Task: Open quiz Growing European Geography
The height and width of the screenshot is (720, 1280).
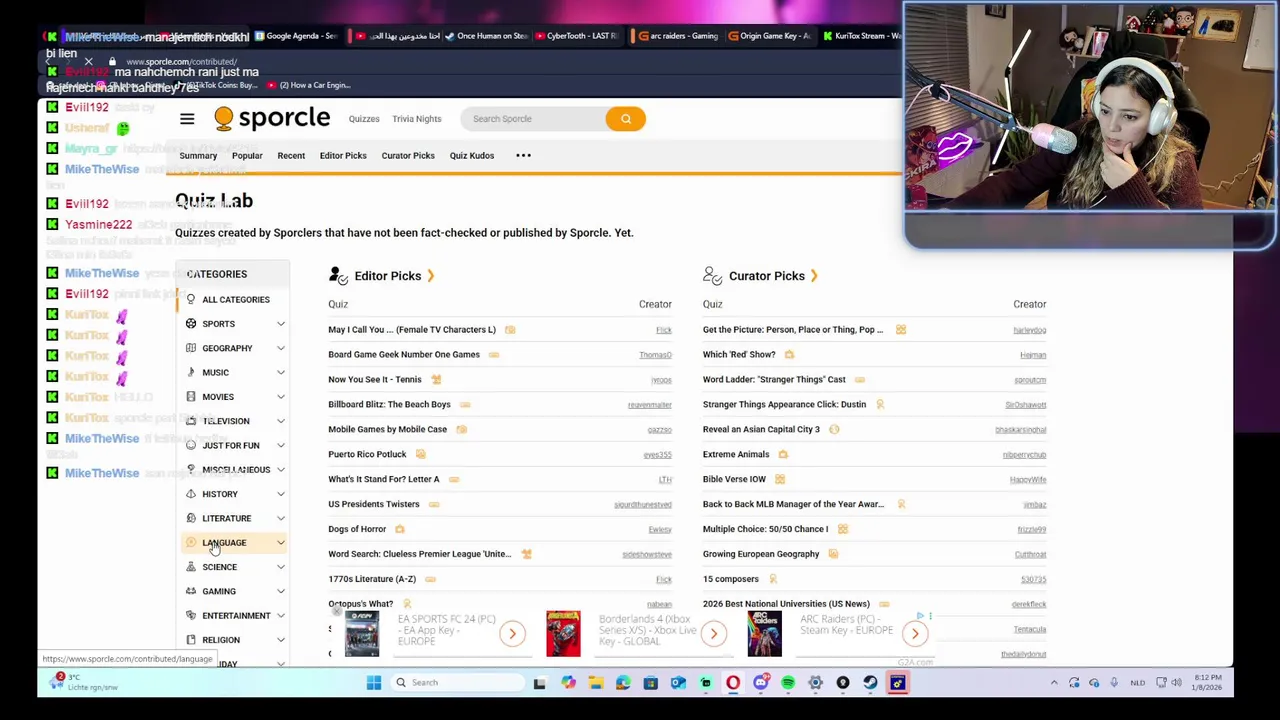Action: pos(761,554)
